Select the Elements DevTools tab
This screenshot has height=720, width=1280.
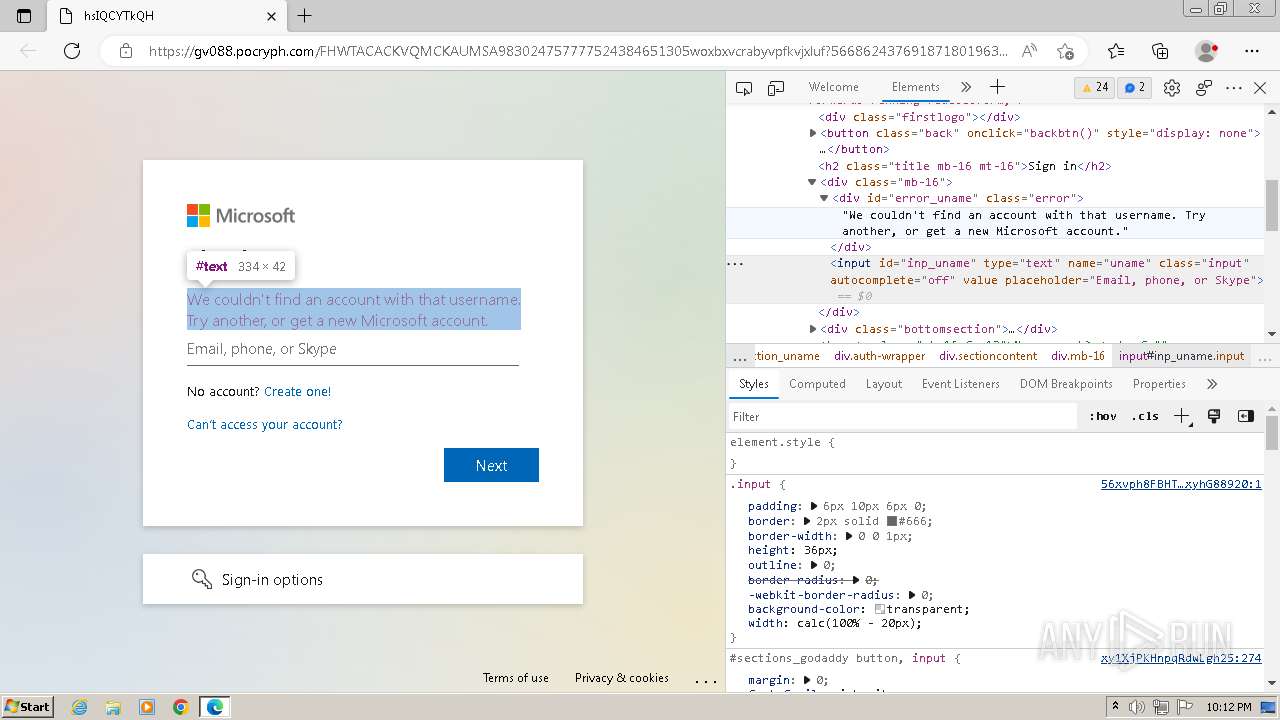915,87
